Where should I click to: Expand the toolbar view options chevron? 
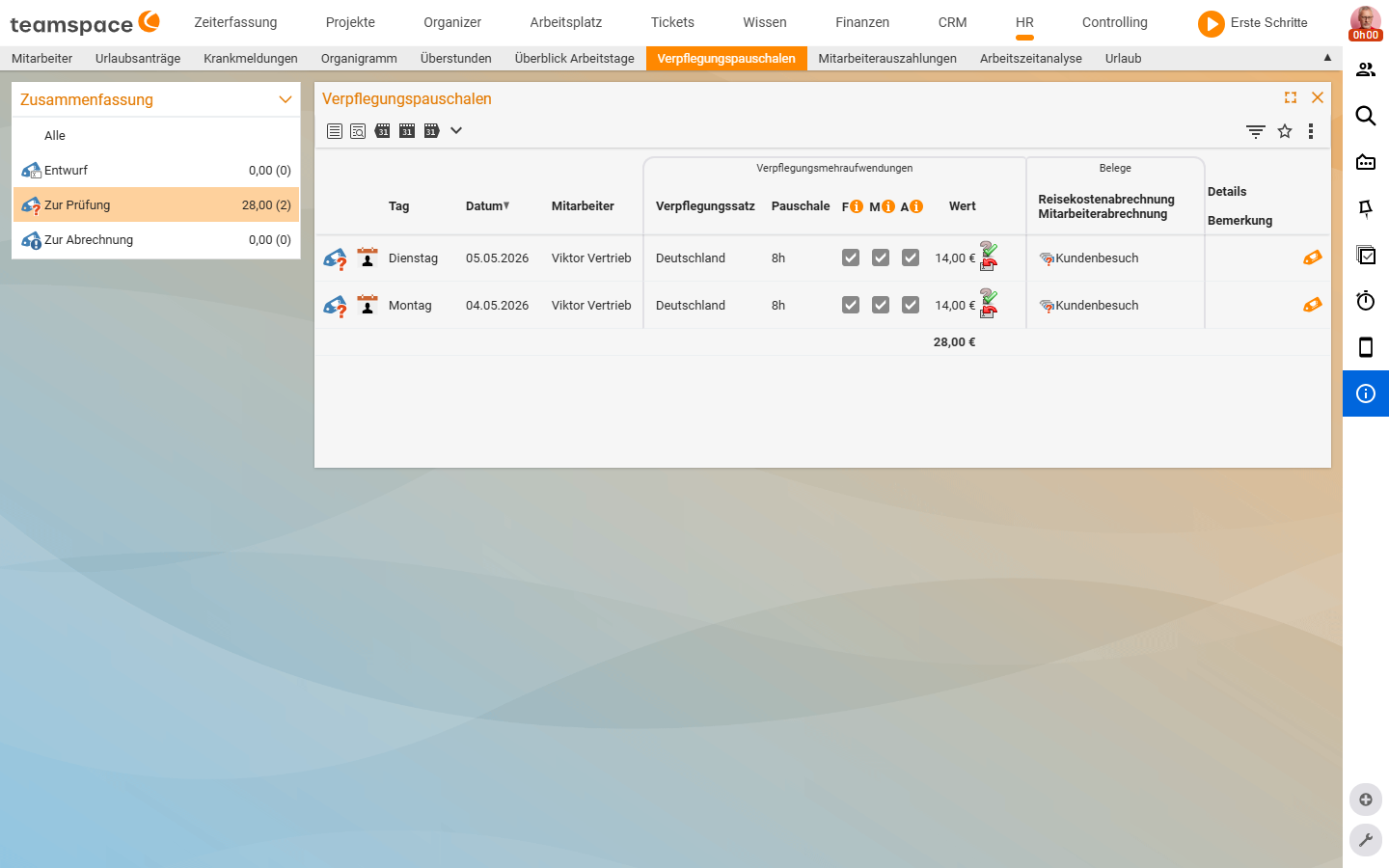click(456, 130)
